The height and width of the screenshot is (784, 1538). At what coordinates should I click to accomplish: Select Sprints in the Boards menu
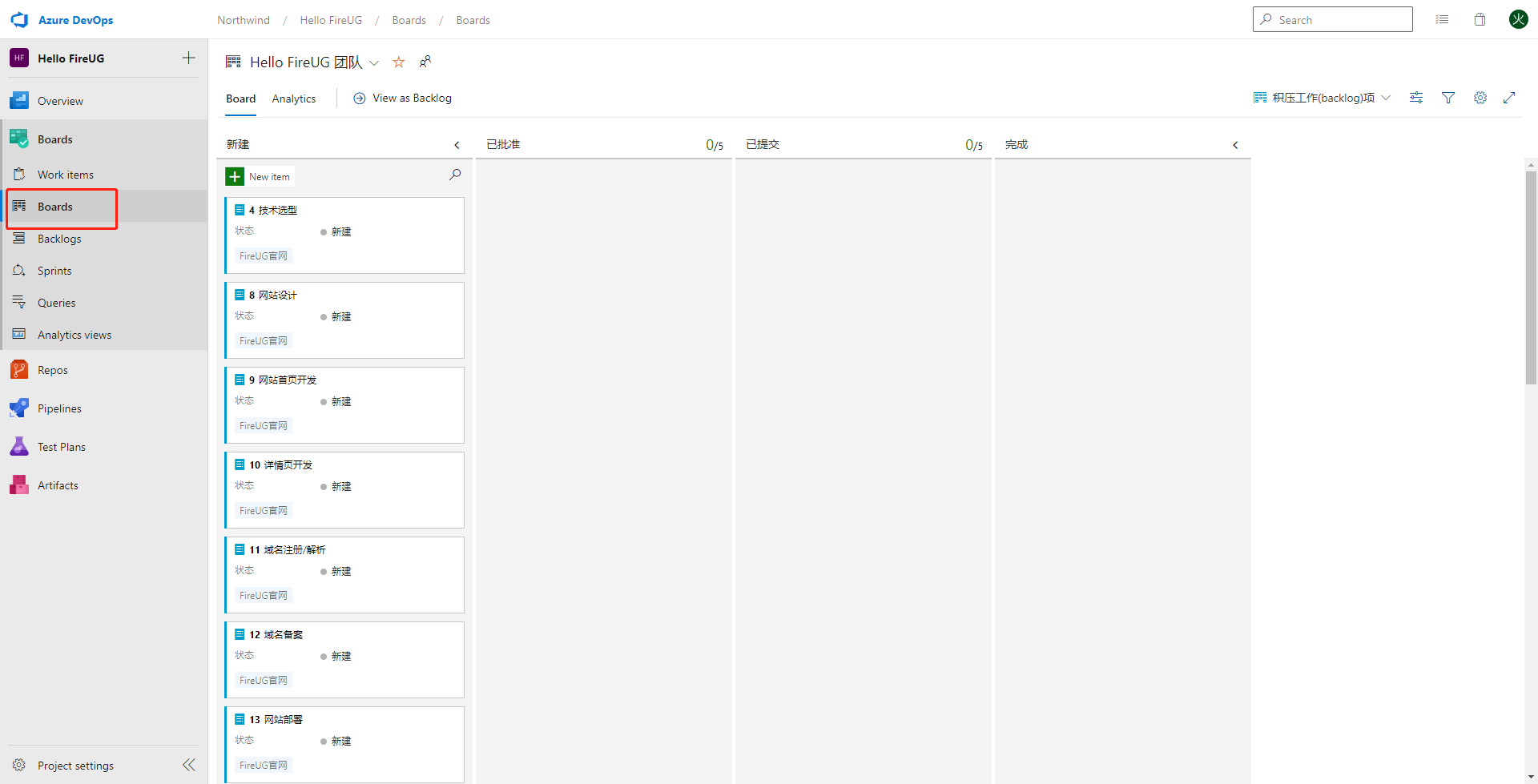(x=54, y=271)
